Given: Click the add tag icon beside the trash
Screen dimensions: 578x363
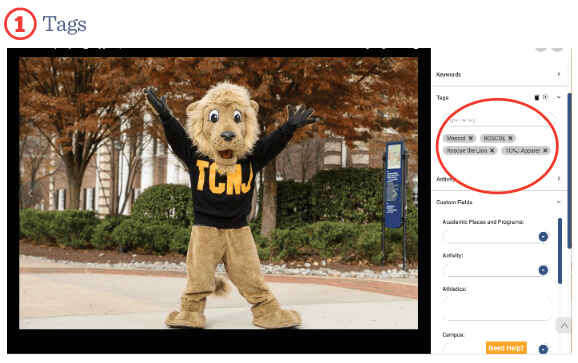Looking at the screenshot, I should 545,97.
